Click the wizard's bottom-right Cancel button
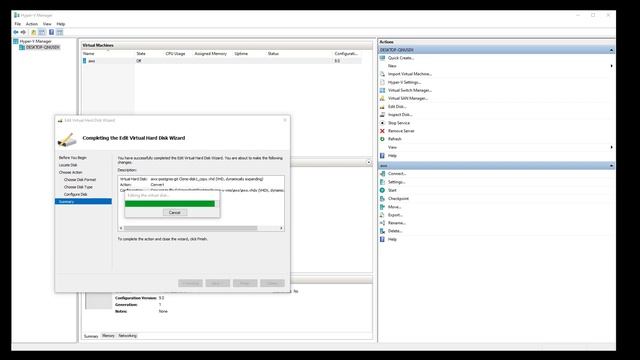The image size is (640, 360). point(272,283)
